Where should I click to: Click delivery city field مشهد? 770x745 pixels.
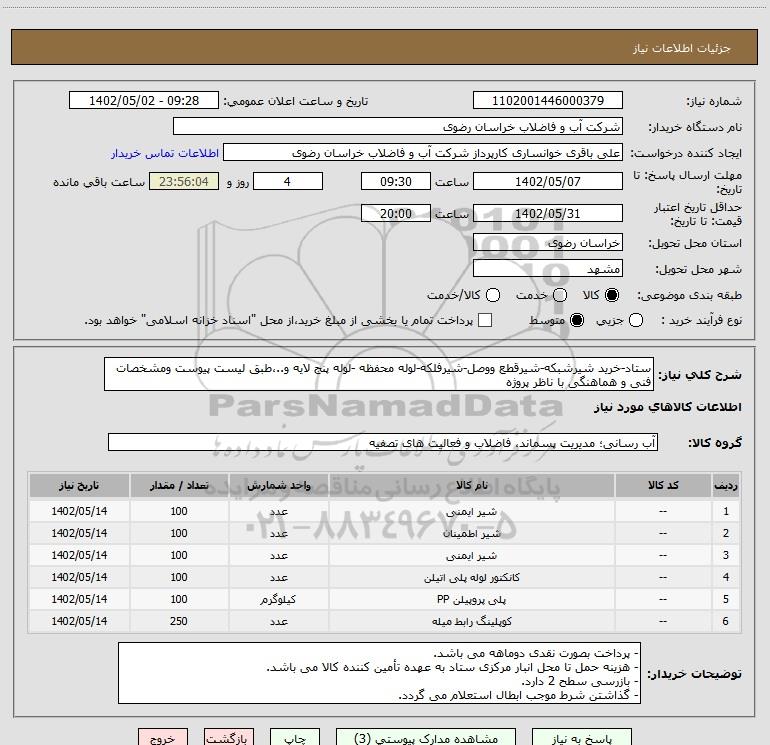coord(548,268)
